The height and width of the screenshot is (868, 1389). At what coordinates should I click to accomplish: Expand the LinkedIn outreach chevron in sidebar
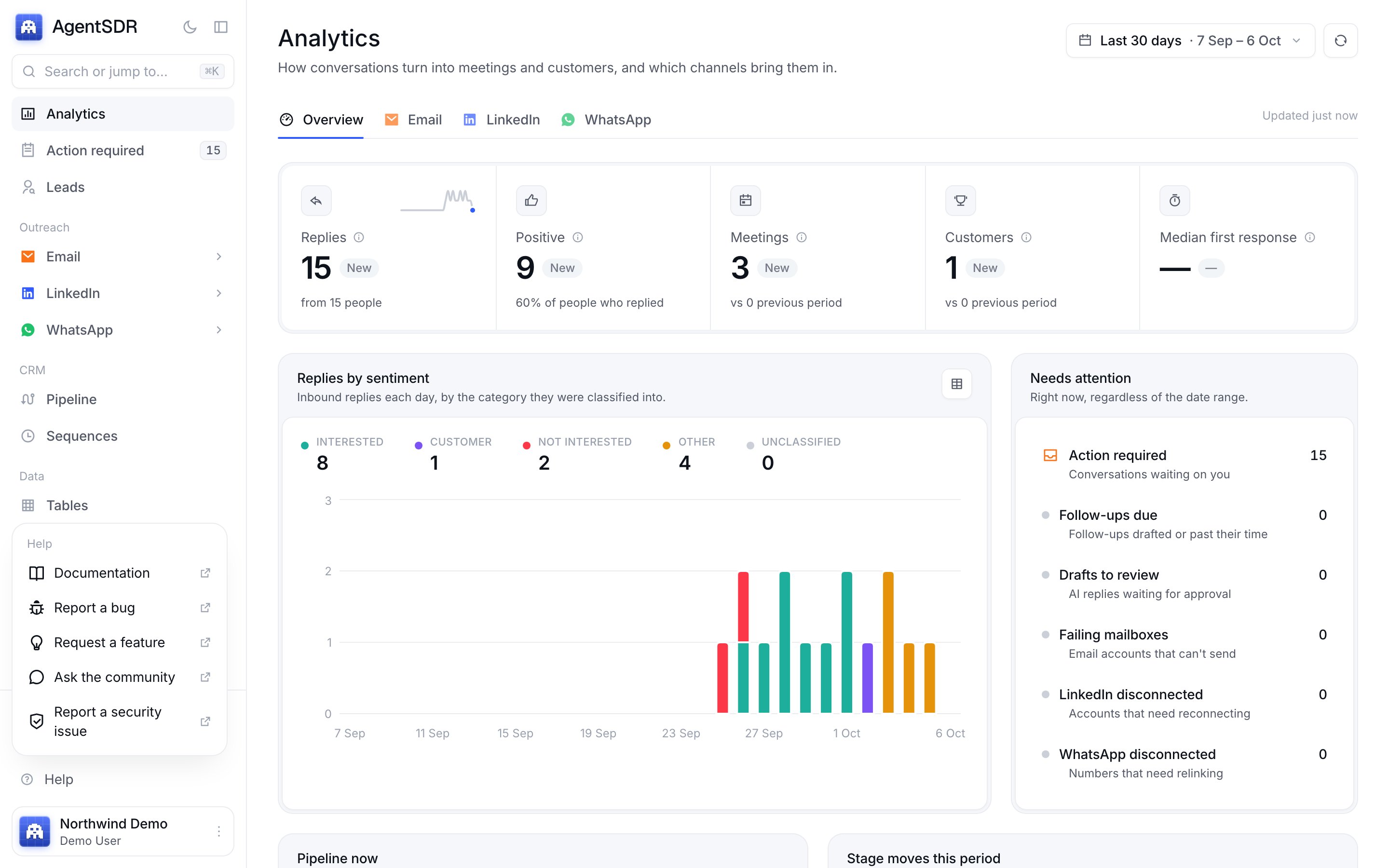pos(218,293)
